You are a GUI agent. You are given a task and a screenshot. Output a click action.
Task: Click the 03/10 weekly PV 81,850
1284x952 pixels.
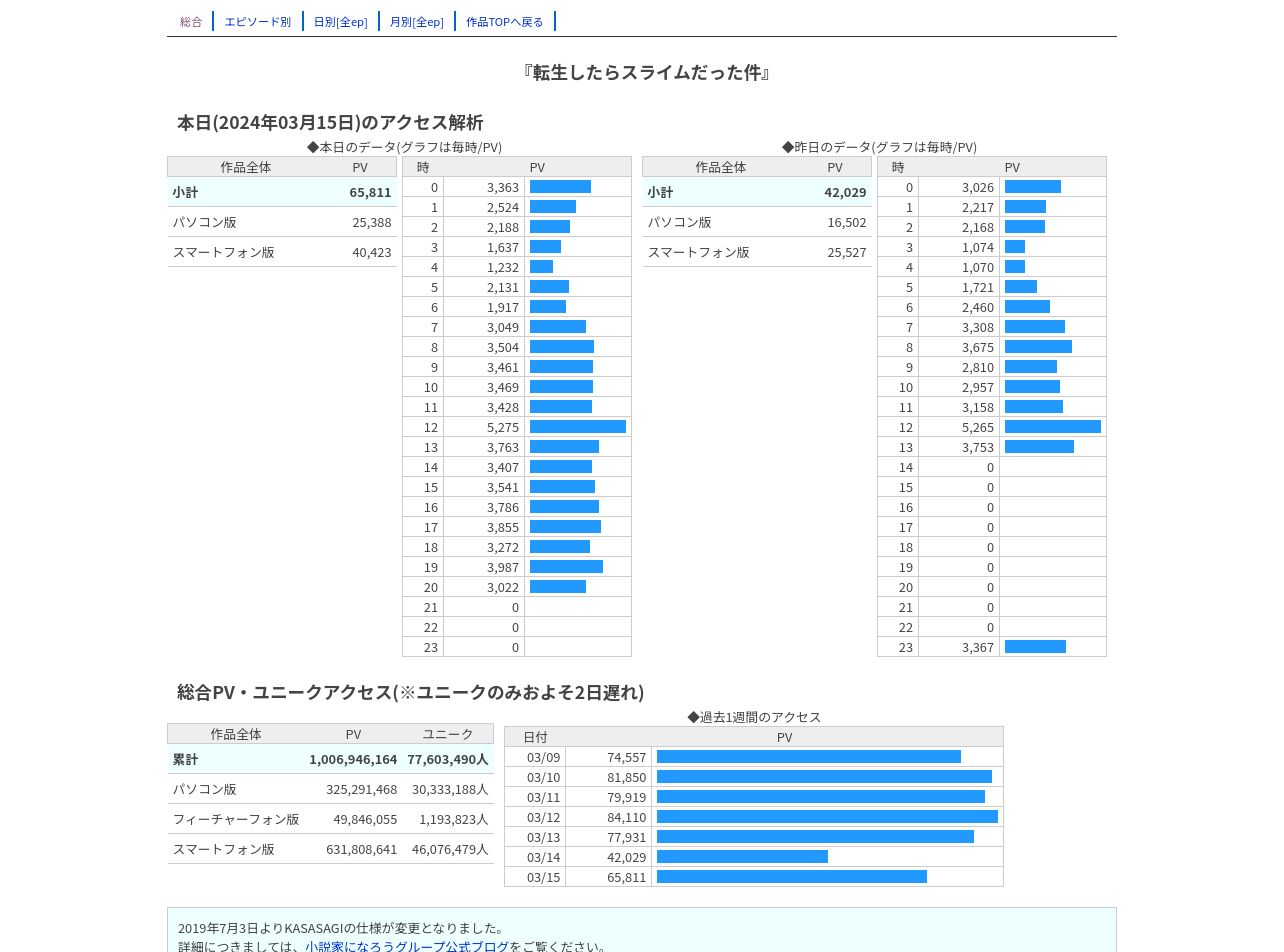(x=626, y=777)
